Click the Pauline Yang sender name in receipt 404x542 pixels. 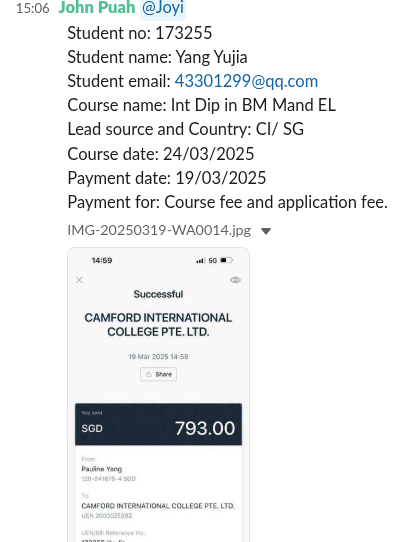pyautogui.click(x=102, y=469)
